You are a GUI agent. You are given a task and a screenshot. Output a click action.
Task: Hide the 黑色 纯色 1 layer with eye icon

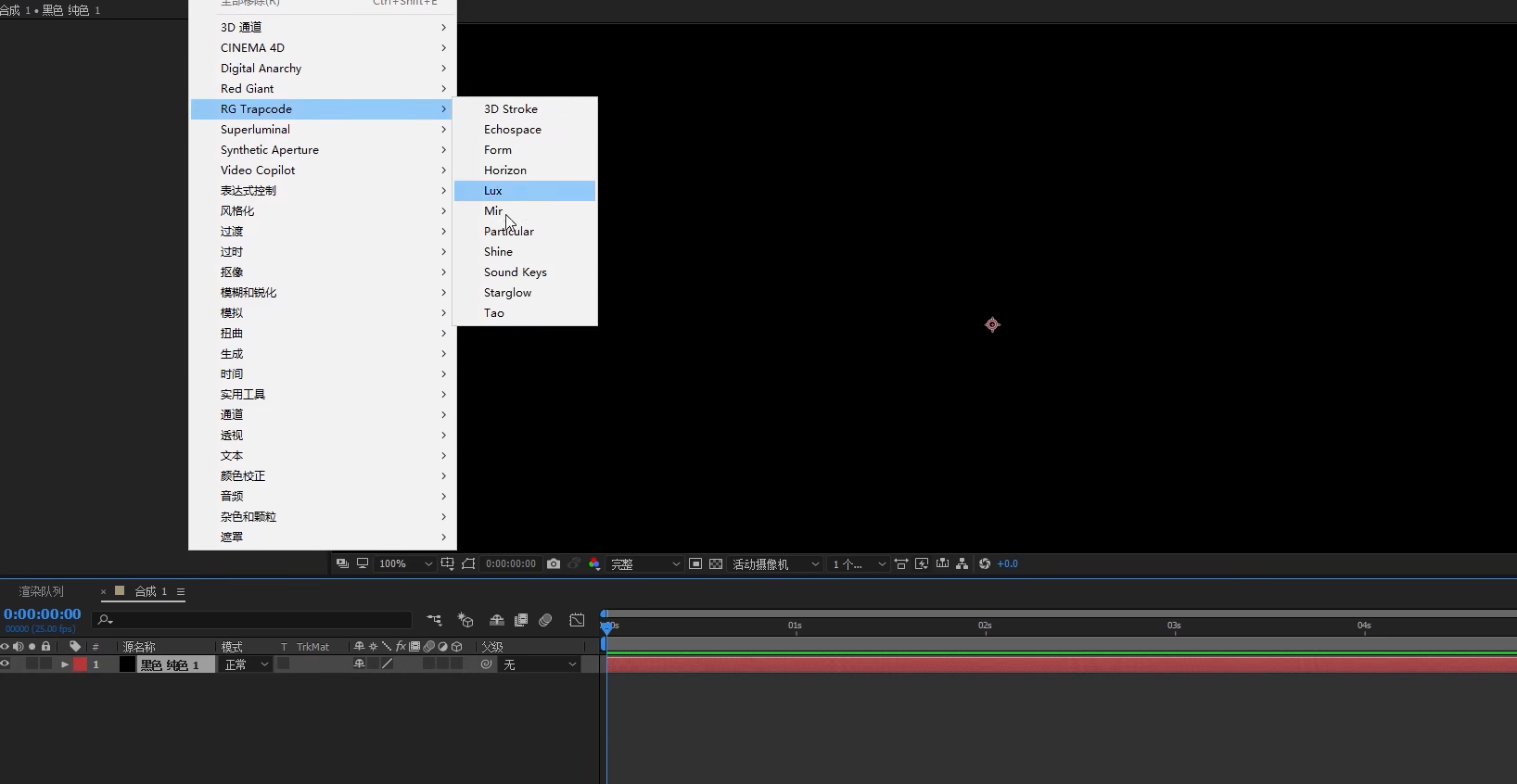(6, 664)
